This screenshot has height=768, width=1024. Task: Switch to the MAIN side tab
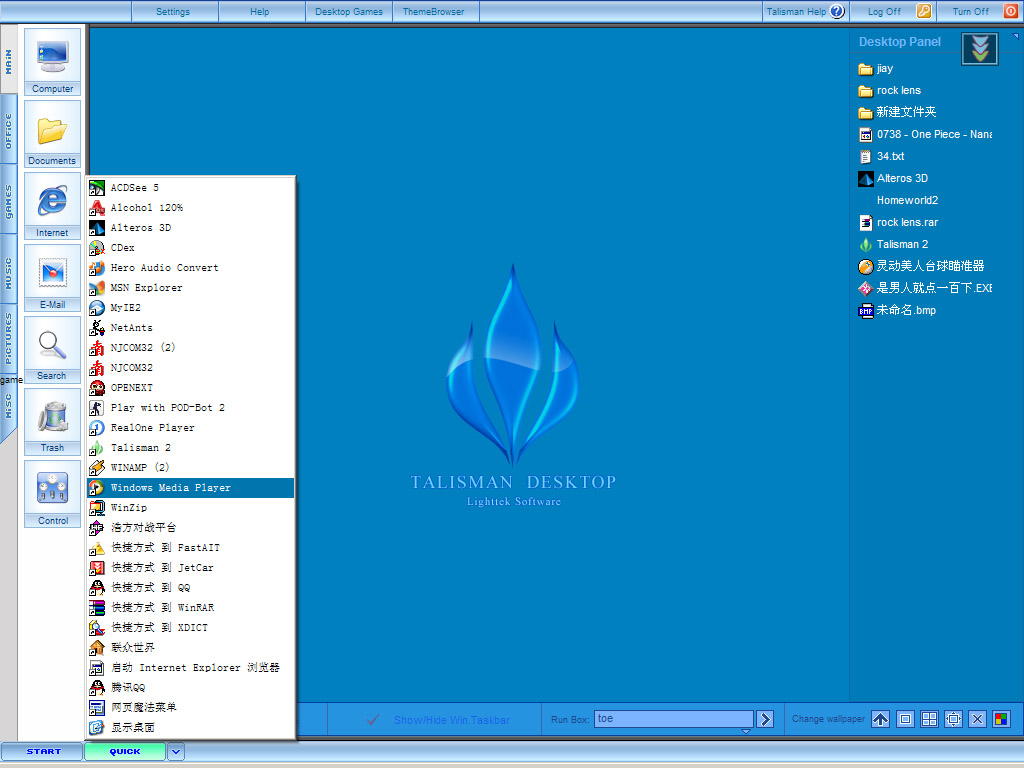8,63
